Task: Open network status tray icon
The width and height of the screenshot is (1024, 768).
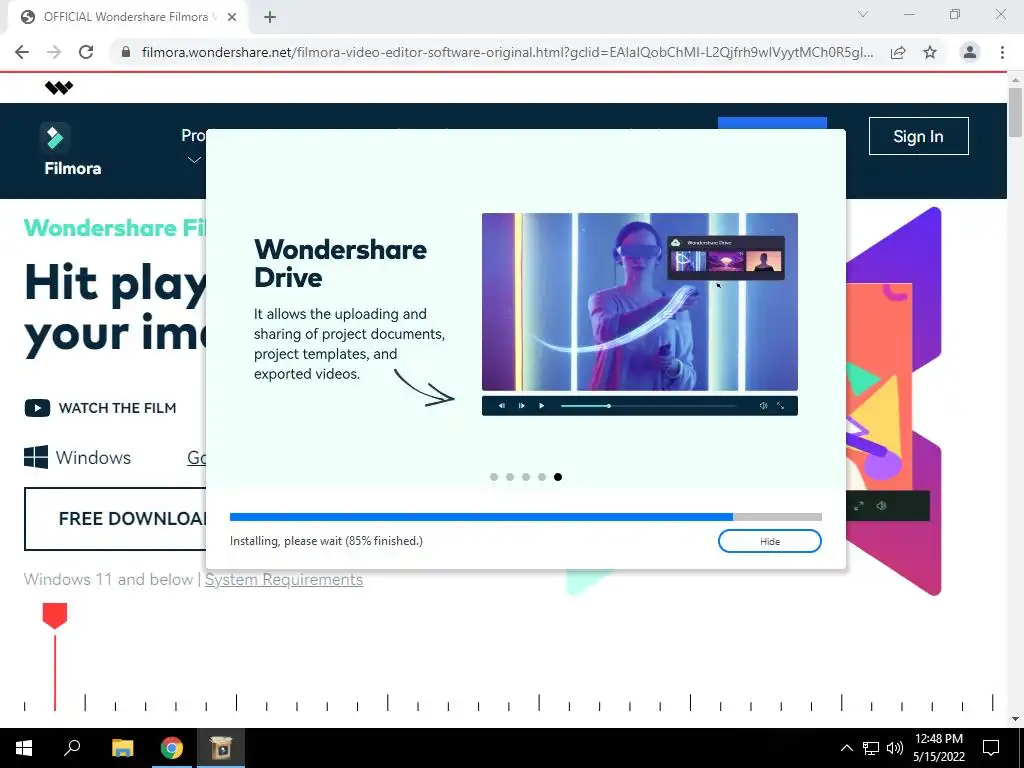Action: pyautogui.click(x=871, y=748)
